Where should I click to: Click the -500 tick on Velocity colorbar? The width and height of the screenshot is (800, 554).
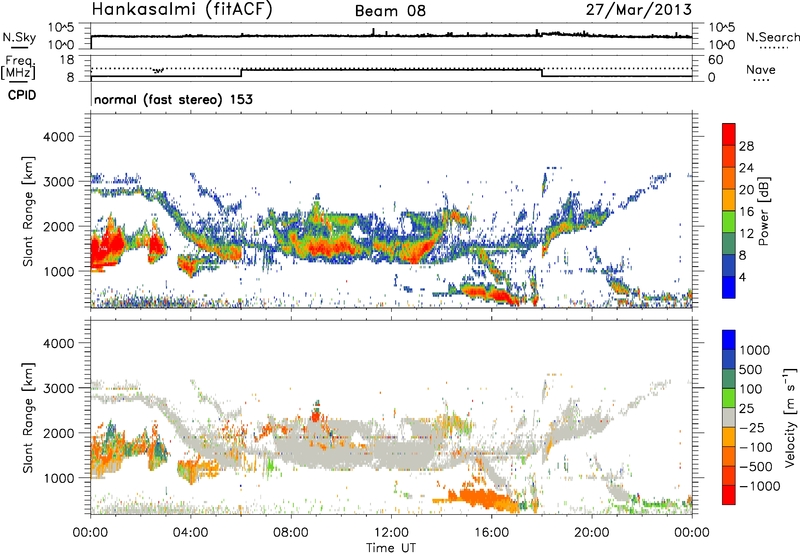point(756,466)
